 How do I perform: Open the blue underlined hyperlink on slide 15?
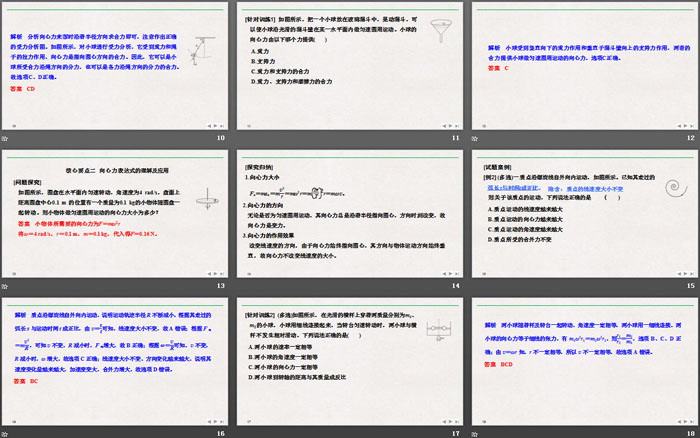pyautogui.click(x=513, y=188)
